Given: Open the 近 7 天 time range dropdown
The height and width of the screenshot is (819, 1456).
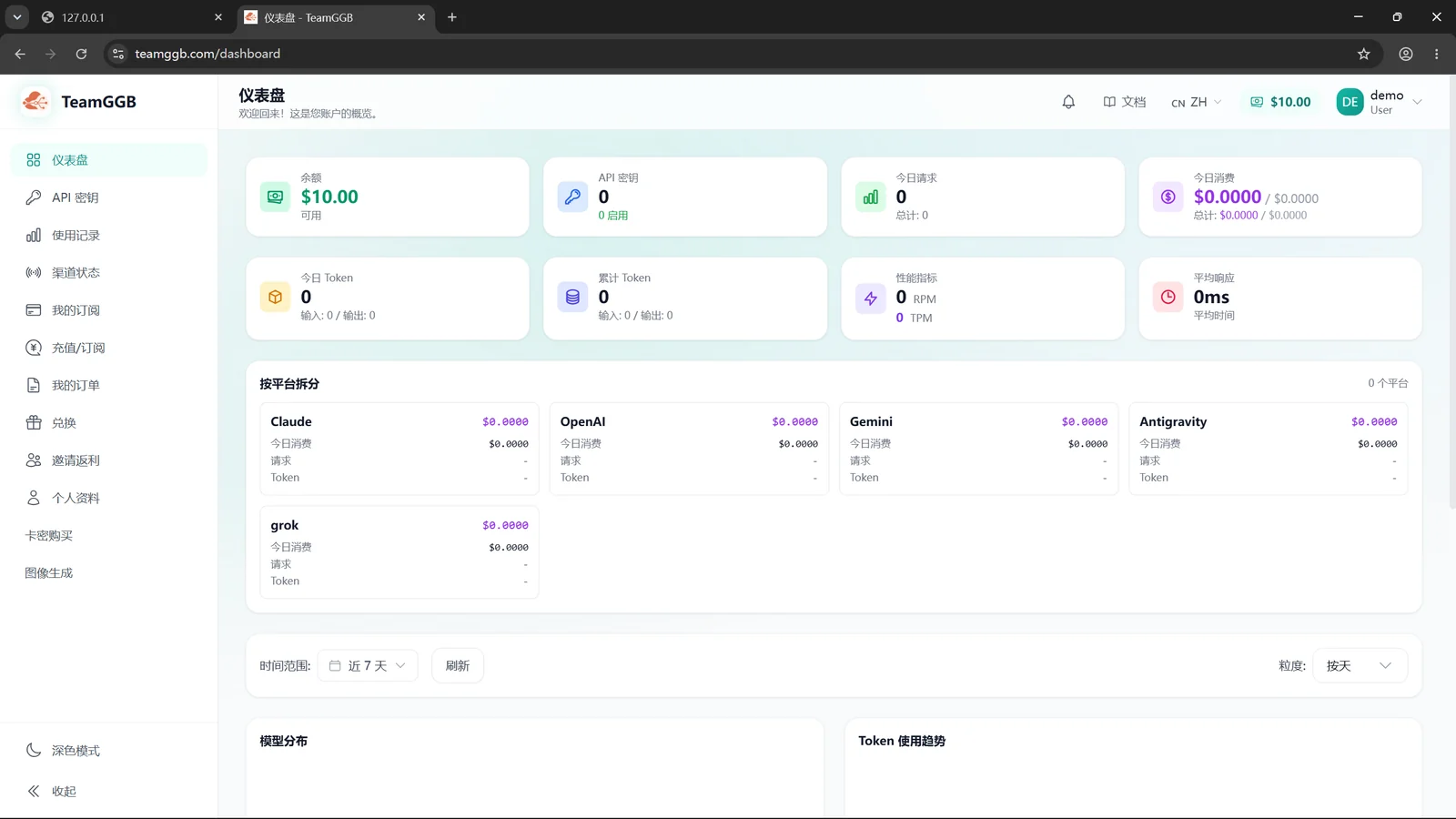Looking at the screenshot, I should point(368,666).
